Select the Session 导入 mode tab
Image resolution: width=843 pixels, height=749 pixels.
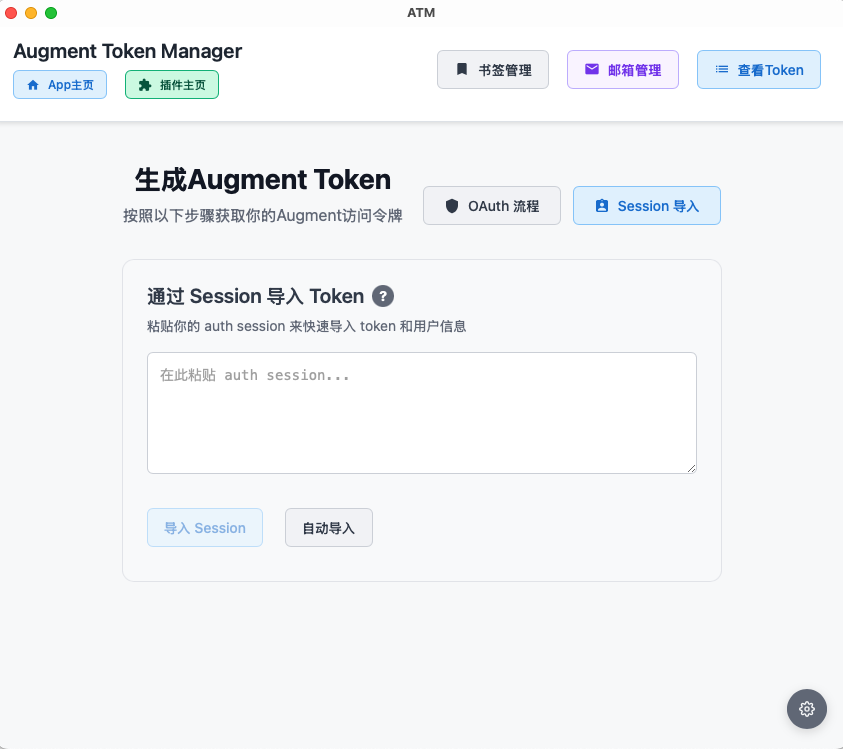coord(646,206)
